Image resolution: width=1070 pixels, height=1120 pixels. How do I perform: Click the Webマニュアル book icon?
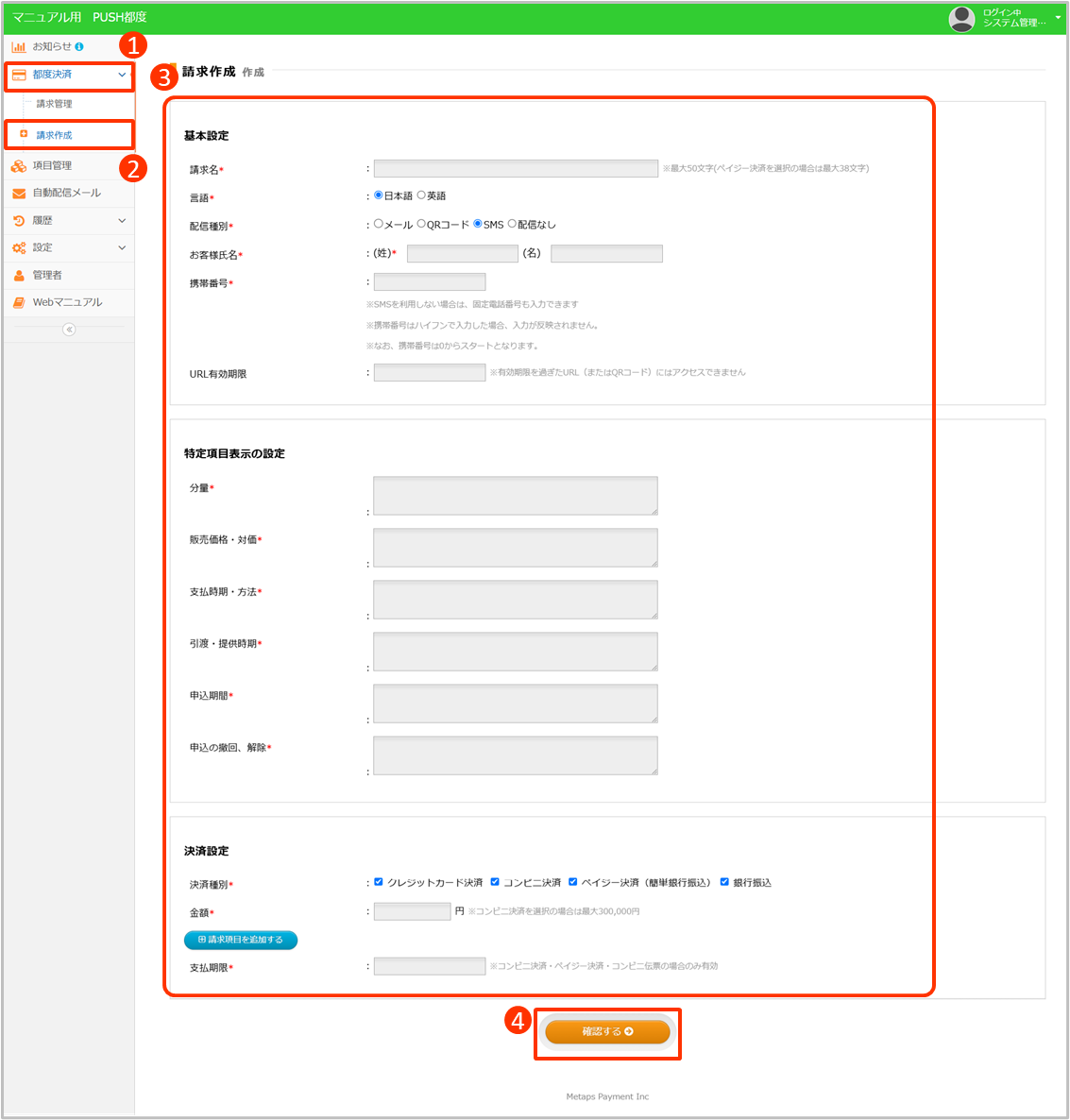click(x=19, y=303)
